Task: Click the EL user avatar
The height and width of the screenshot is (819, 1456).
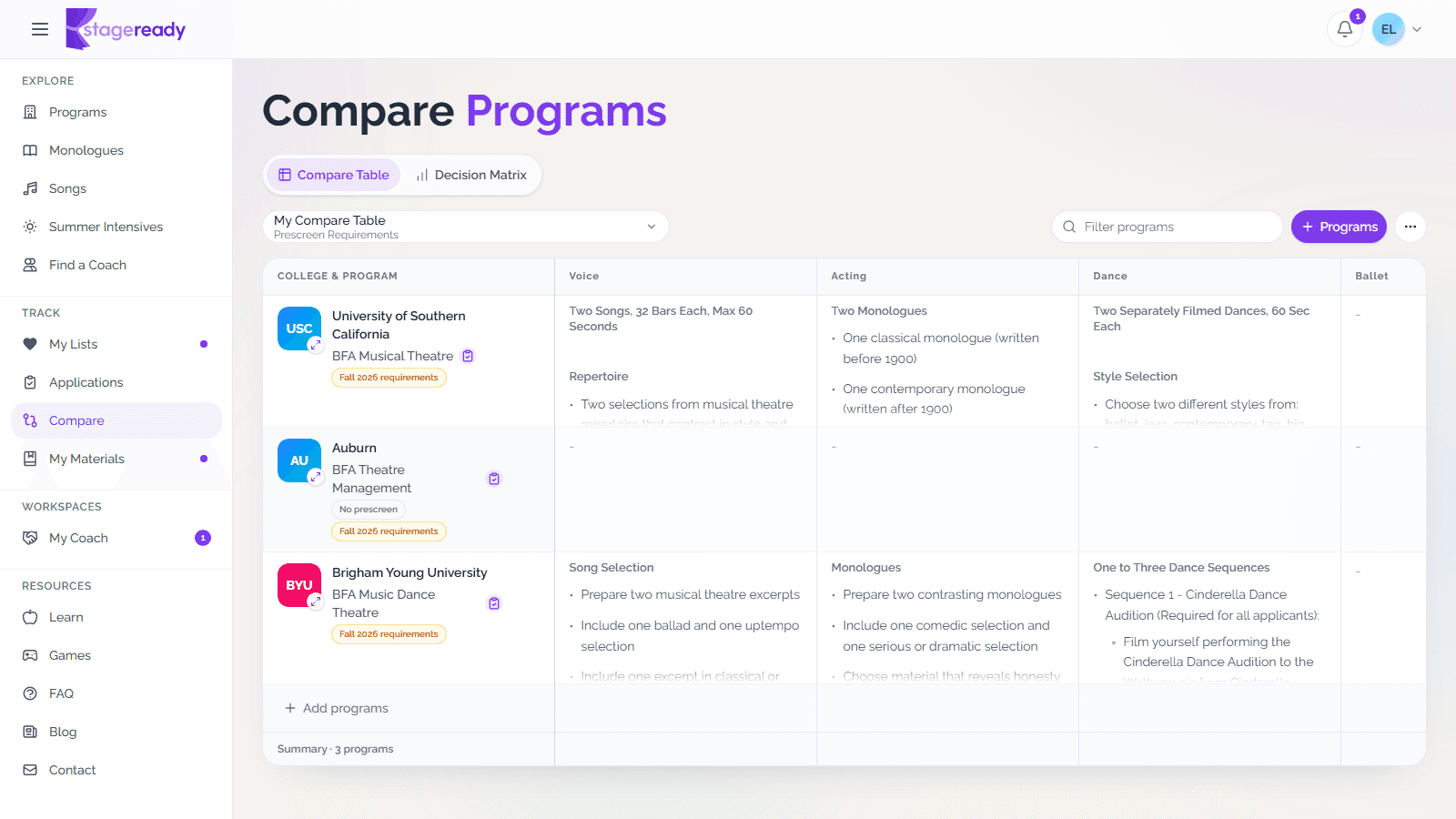Action: 1389,29
